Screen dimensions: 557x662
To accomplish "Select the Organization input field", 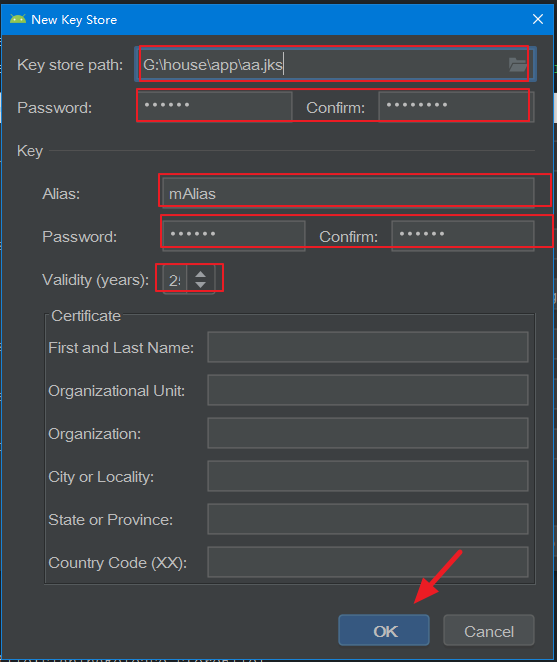I will (x=368, y=433).
